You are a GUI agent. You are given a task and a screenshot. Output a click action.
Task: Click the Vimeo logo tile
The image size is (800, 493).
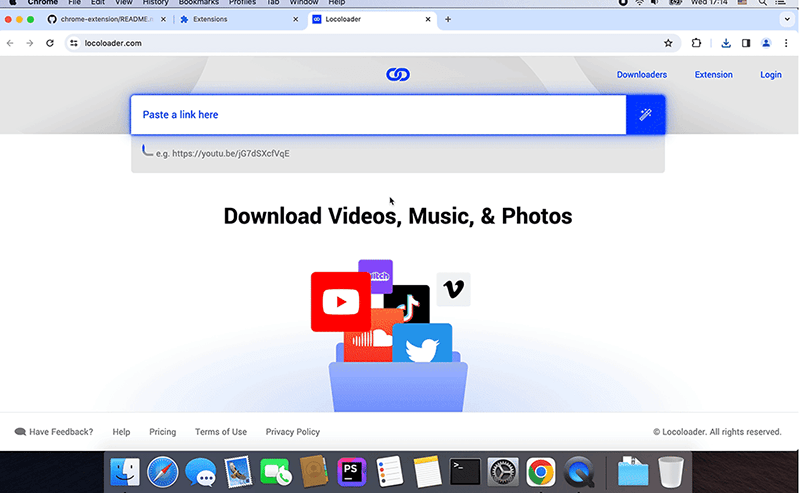[x=453, y=289]
